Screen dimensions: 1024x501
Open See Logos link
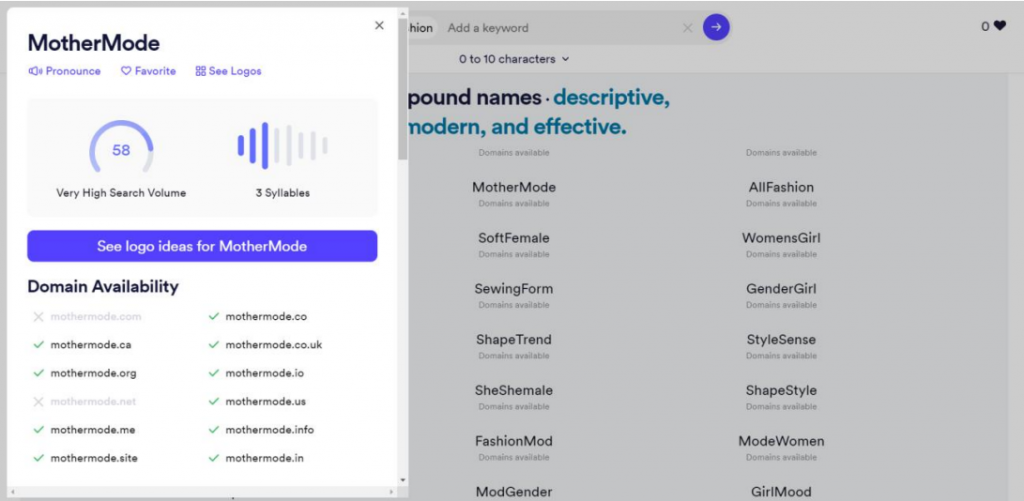[229, 71]
